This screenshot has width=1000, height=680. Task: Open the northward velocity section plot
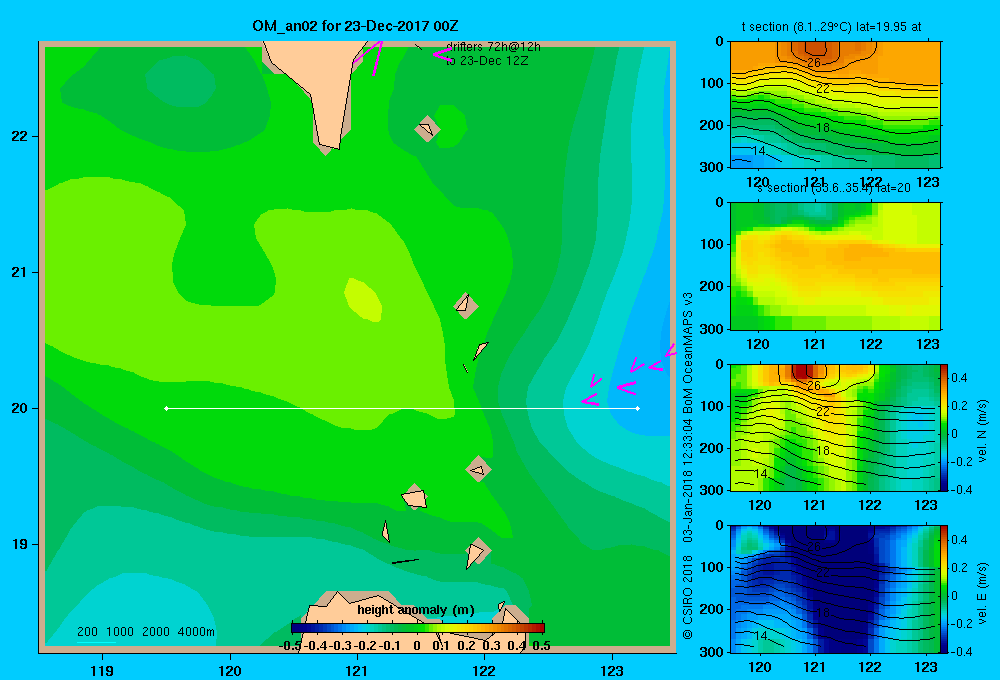tap(835, 427)
